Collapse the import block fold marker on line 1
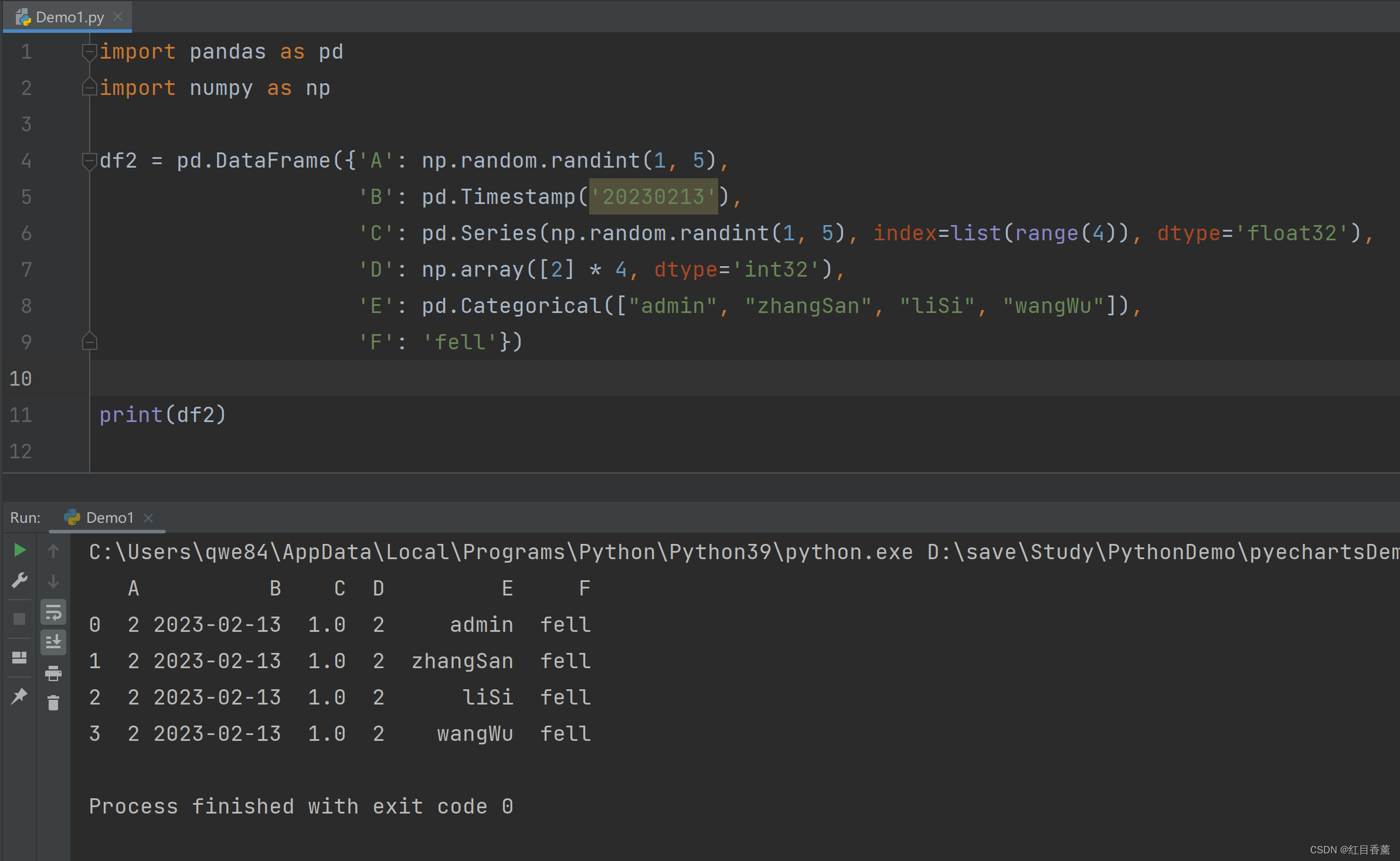This screenshot has height=861, width=1400. (x=89, y=52)
